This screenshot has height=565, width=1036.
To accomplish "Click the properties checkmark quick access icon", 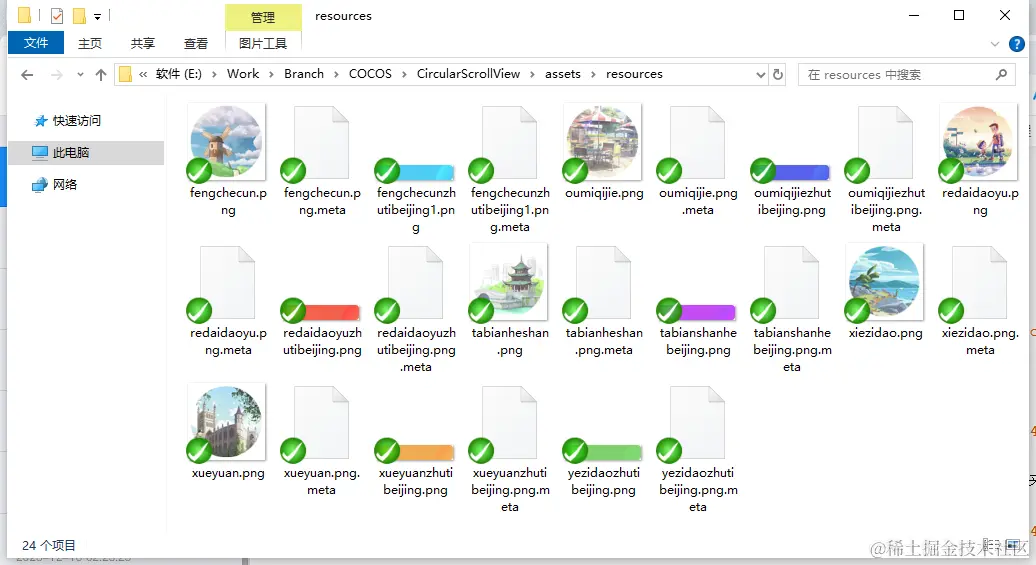I will pyautogui.click(x=57, y=15).
